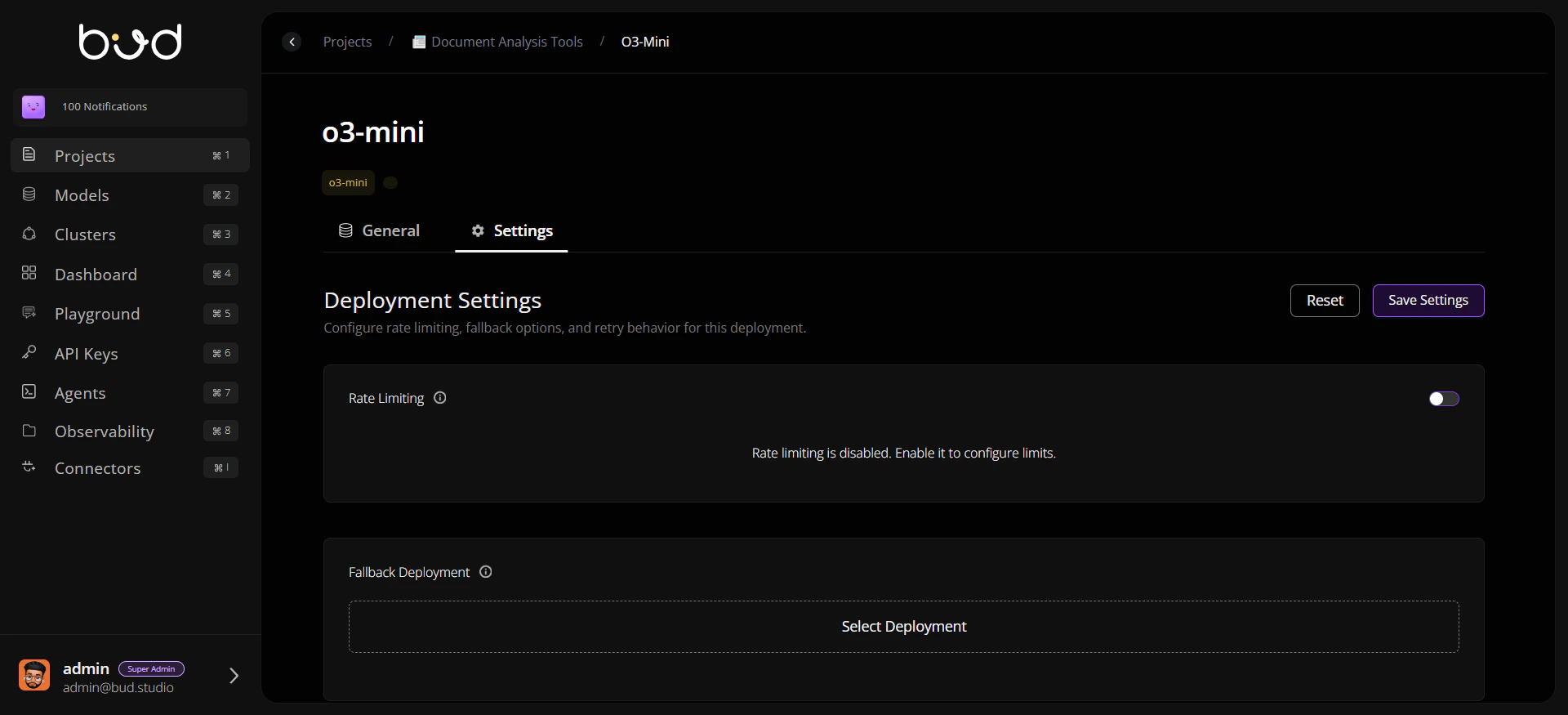Click the dark status dot beside o3-mini tag

pyautogui.click(x=390, y=183)
